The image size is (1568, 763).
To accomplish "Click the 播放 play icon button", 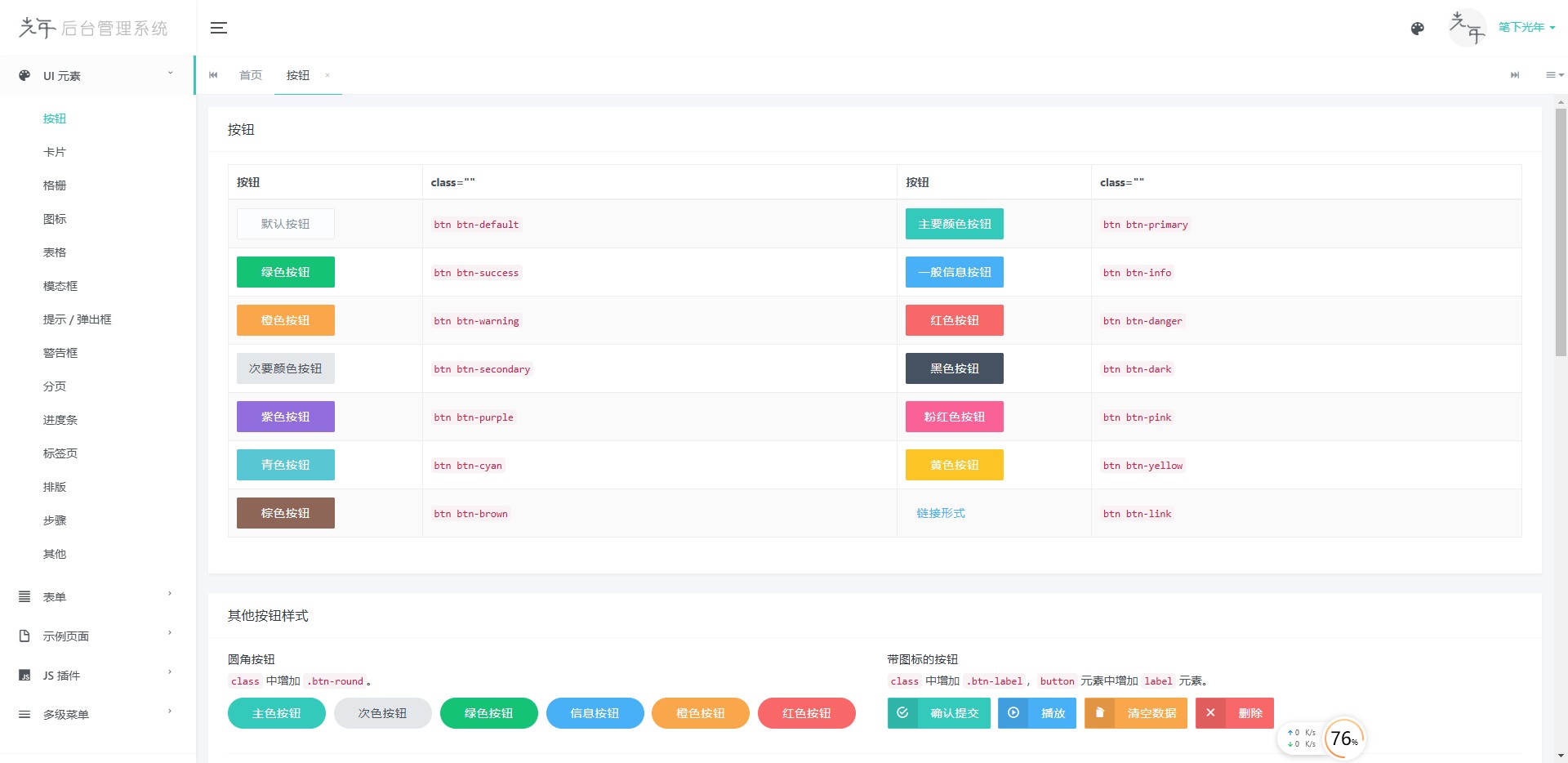I will [1037, 713].
